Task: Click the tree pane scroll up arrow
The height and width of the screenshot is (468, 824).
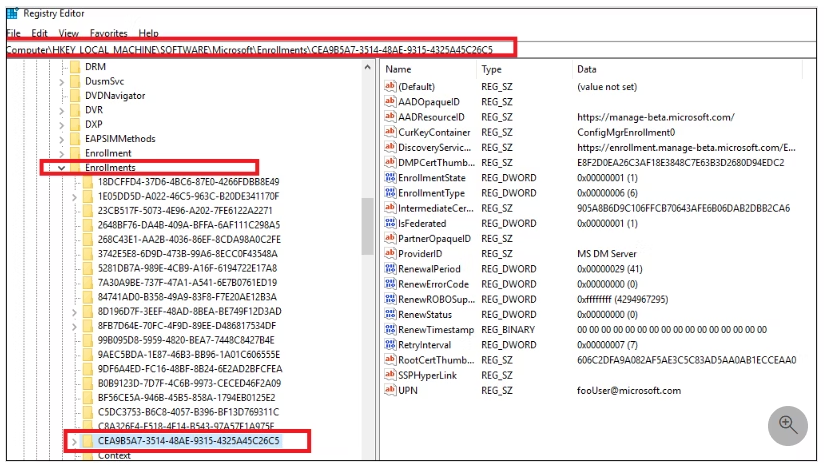Action: click(x=367, y=67)
